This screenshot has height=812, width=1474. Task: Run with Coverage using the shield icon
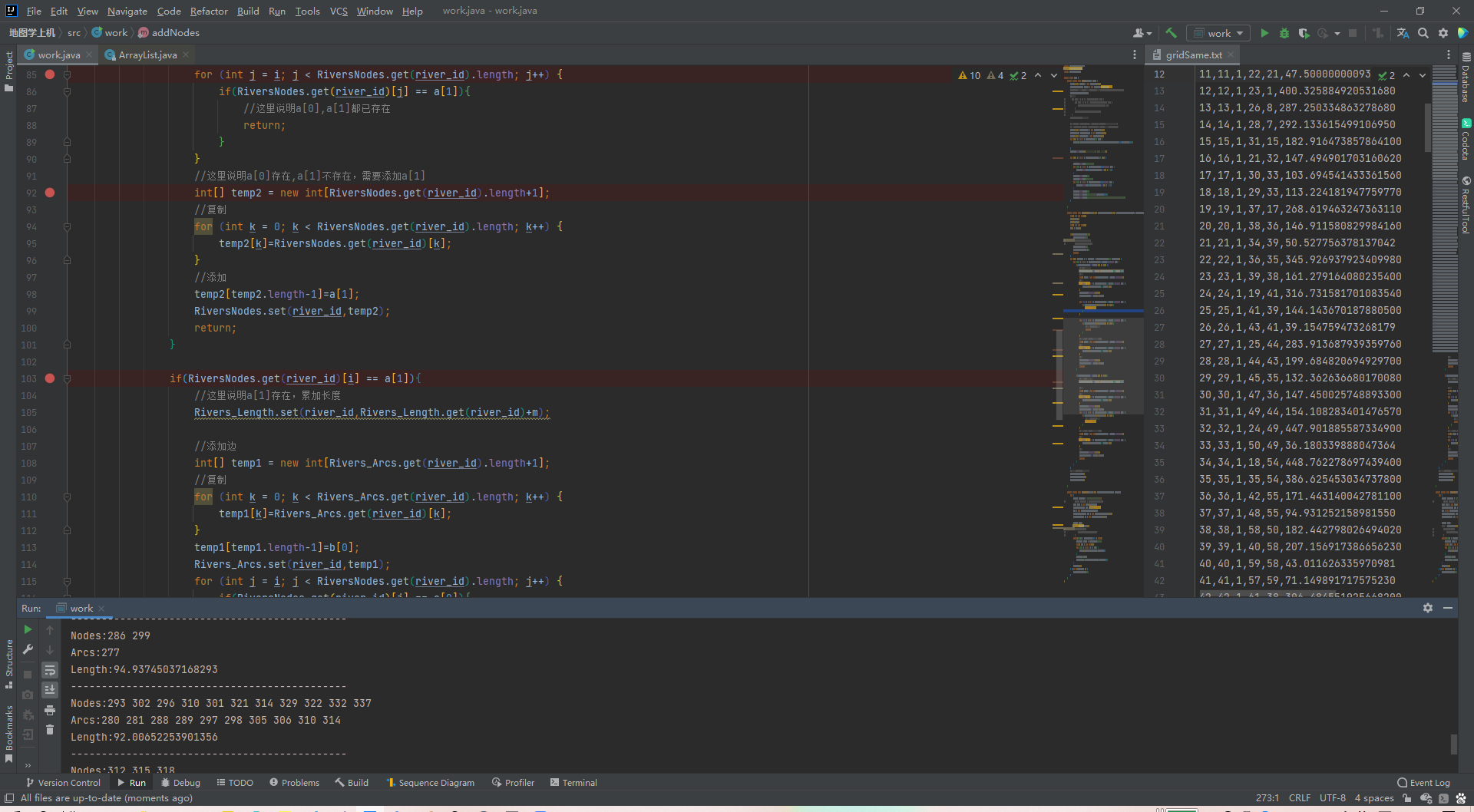point(1304,33)
